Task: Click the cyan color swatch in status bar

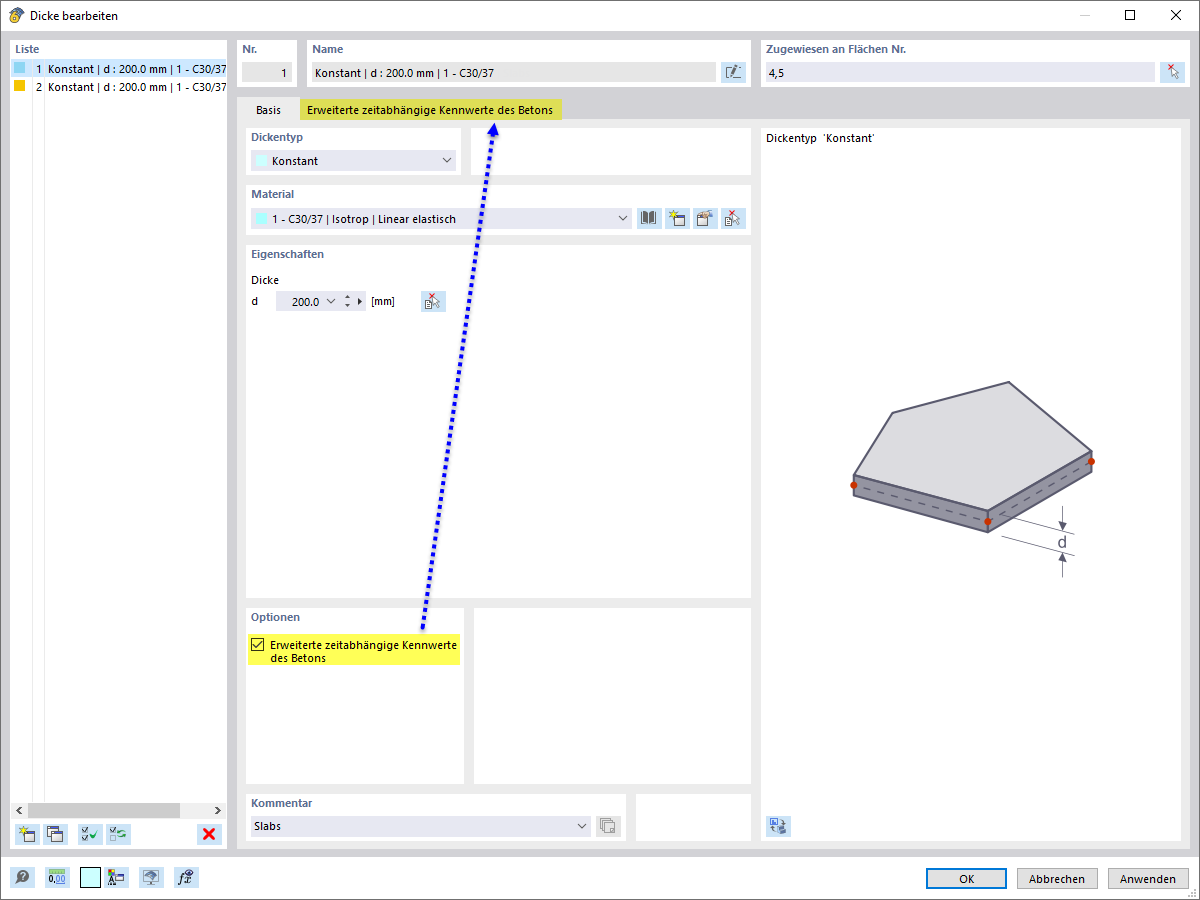Action: click(90, 877)
